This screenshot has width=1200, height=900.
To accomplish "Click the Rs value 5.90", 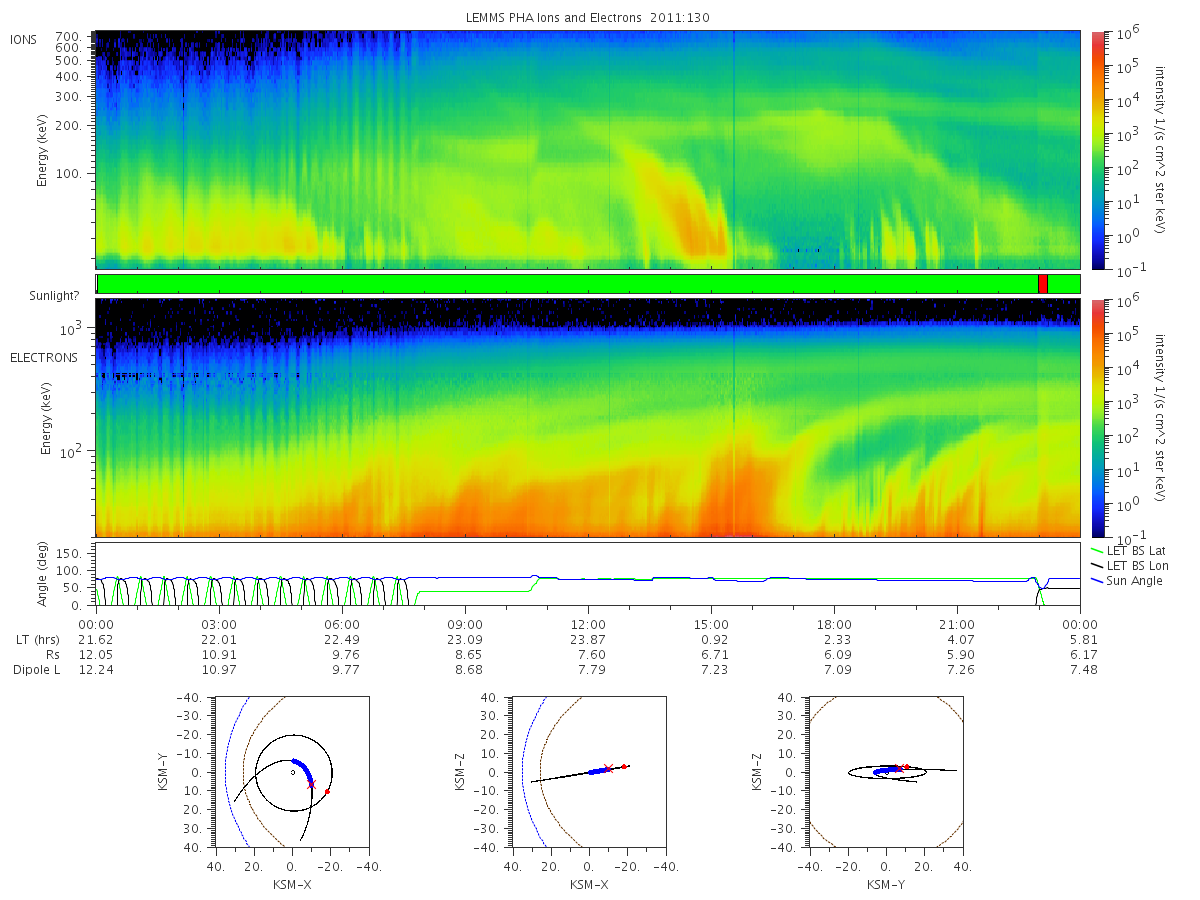I will (x=957, y=654).
